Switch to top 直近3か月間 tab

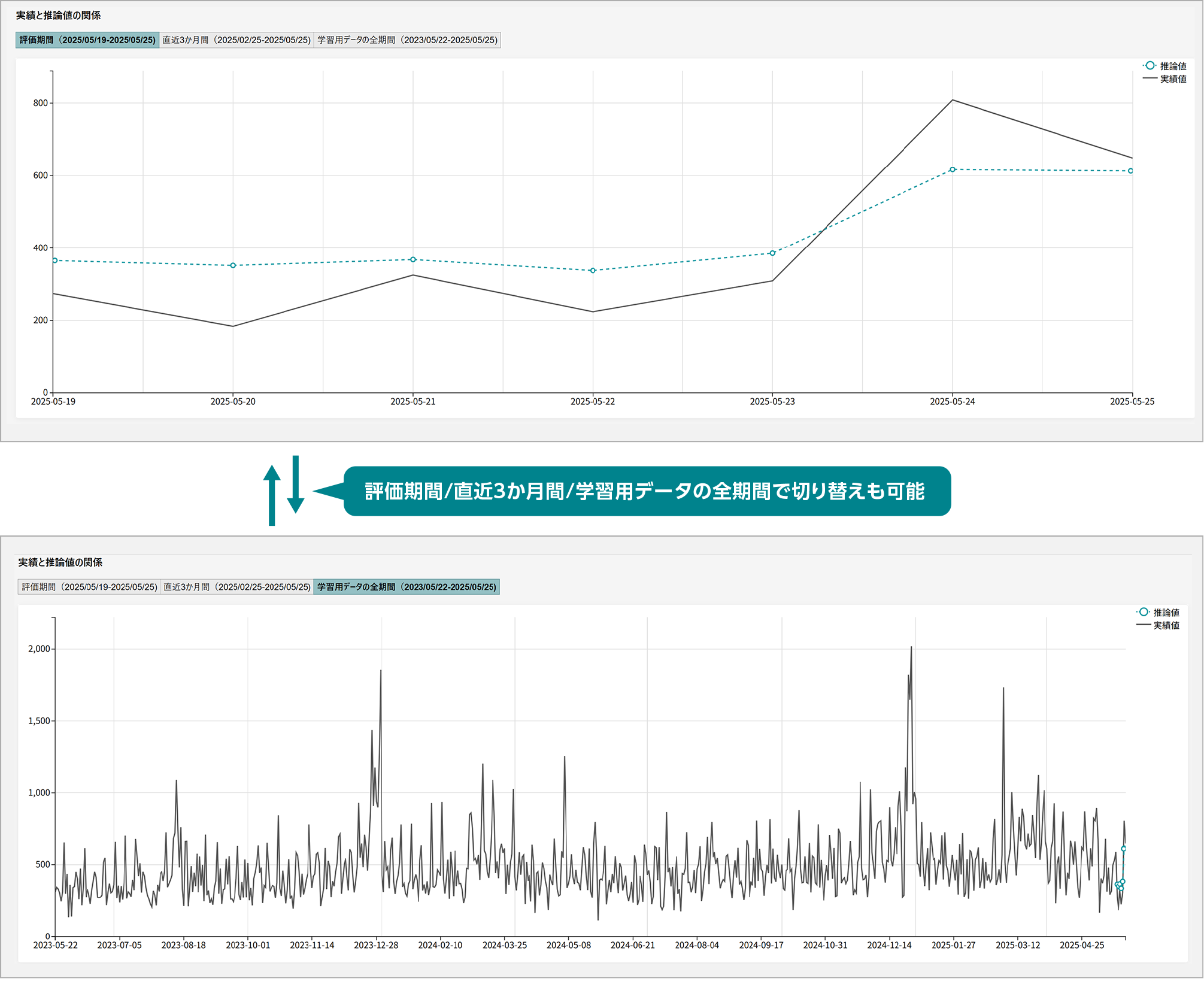(x=236, y=40)
